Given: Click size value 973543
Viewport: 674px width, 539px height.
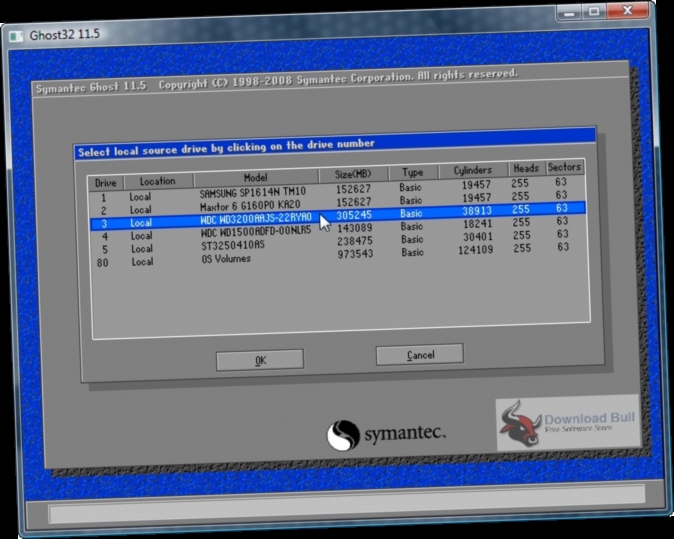Looking at the screenshot, I should (355, 254).
